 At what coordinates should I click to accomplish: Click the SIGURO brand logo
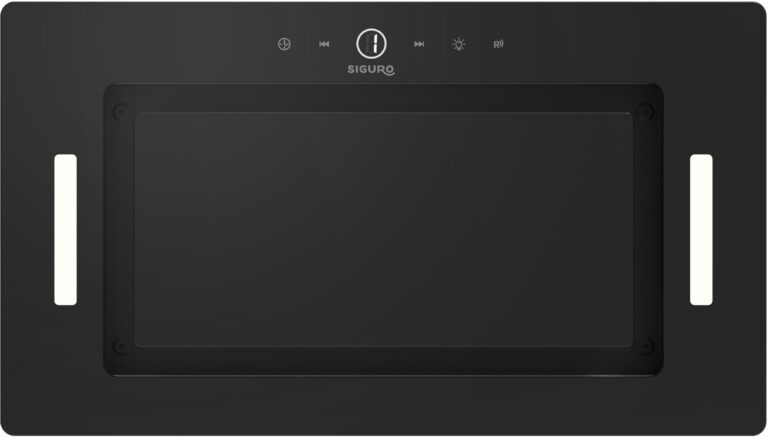[x=371, y=70]
